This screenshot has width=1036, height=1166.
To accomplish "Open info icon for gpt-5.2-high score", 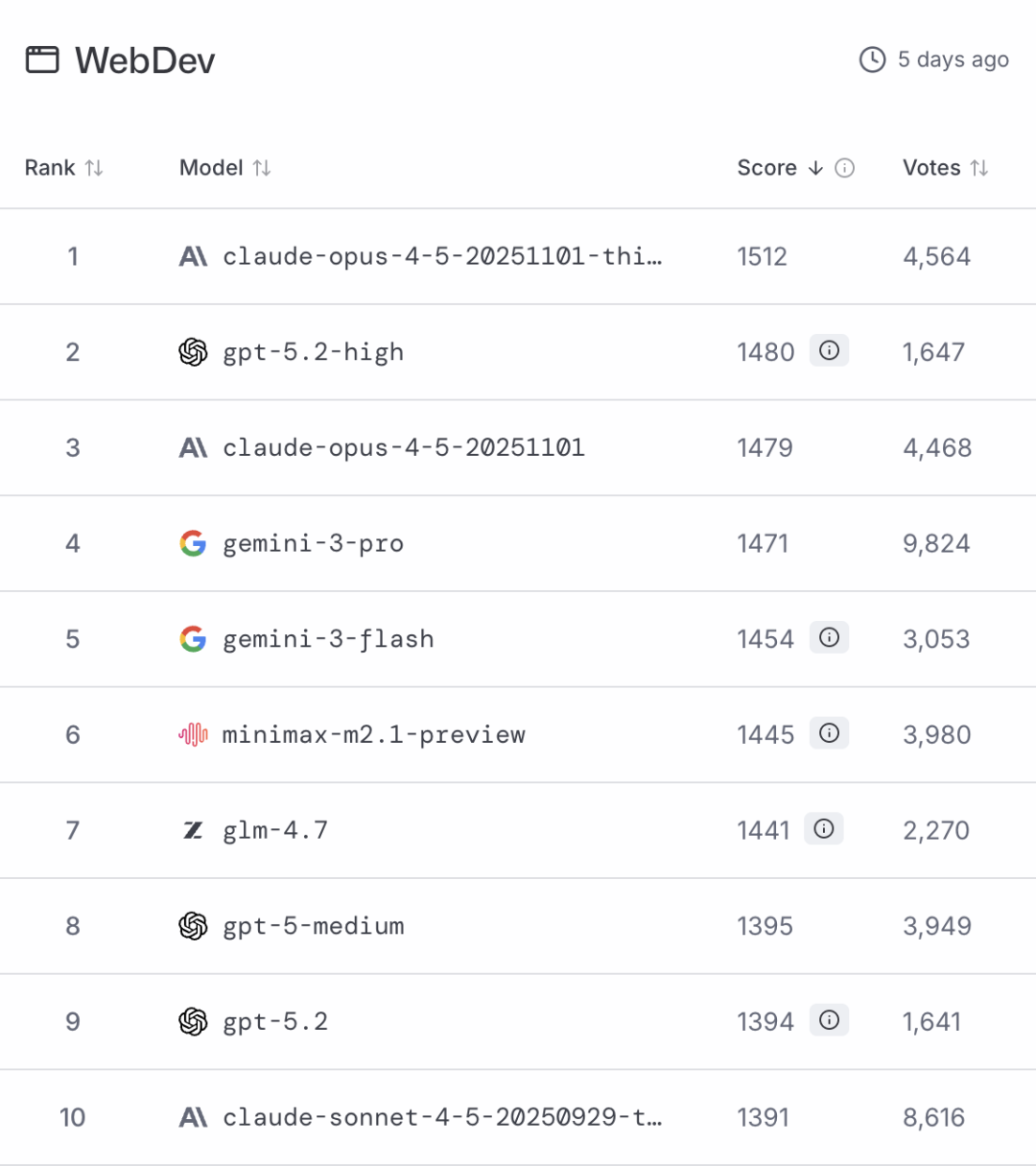I will (830, 351).
